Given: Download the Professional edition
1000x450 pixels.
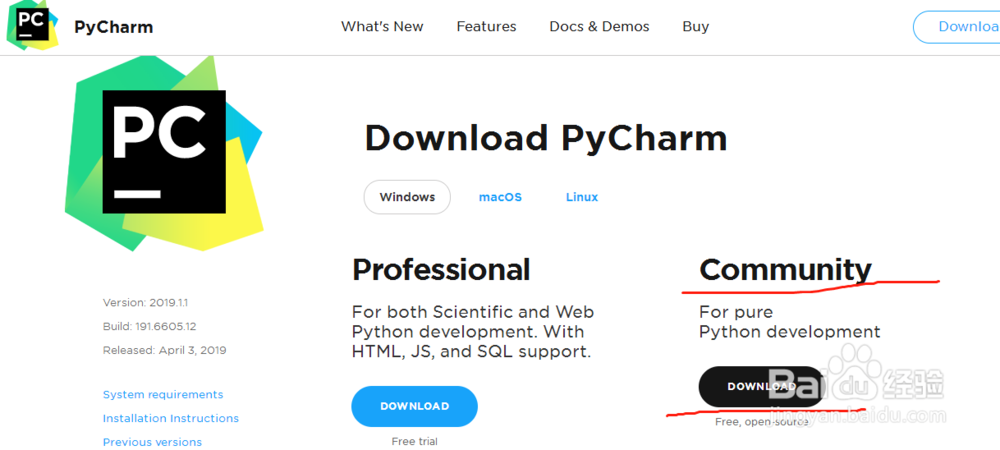Looking at the screenshot, I should (x=414, y=406).
